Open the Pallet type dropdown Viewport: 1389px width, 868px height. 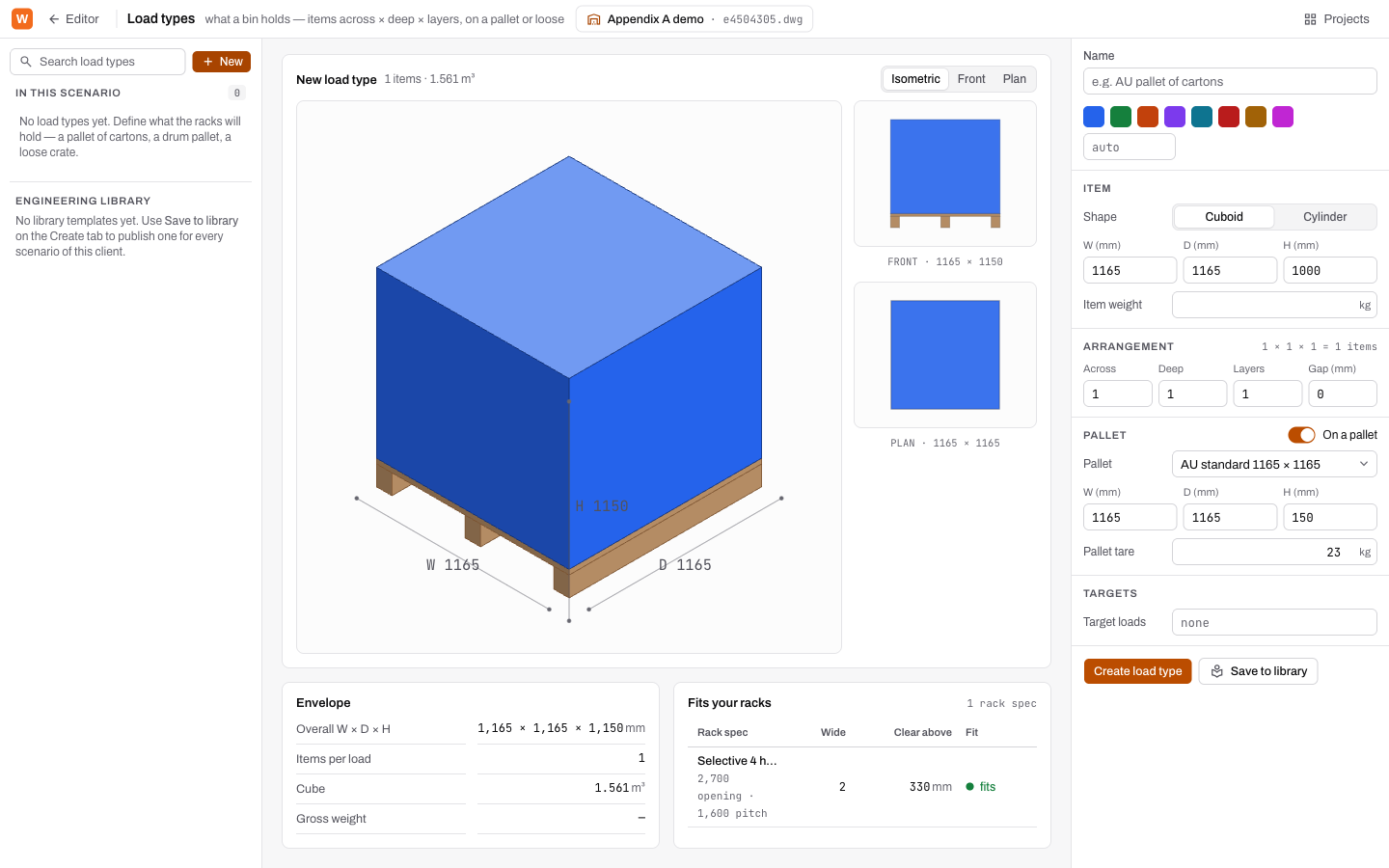tap(1274, 464)
